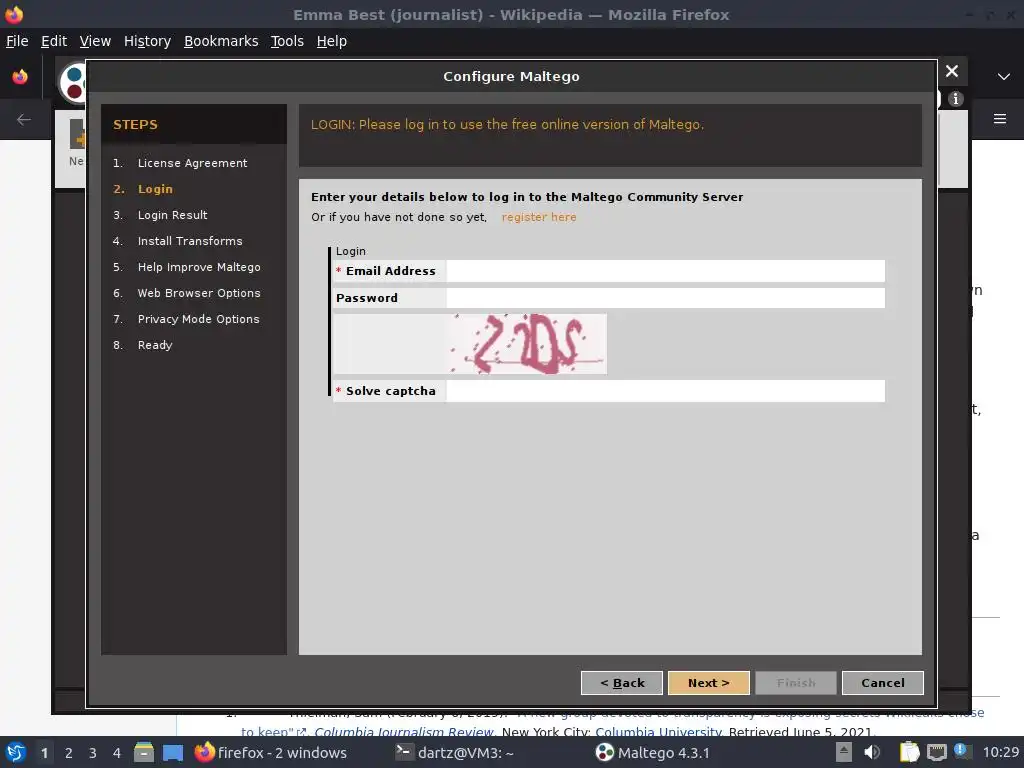
Task: Click the volume speaker tray icon
Action: coord(872,752)
